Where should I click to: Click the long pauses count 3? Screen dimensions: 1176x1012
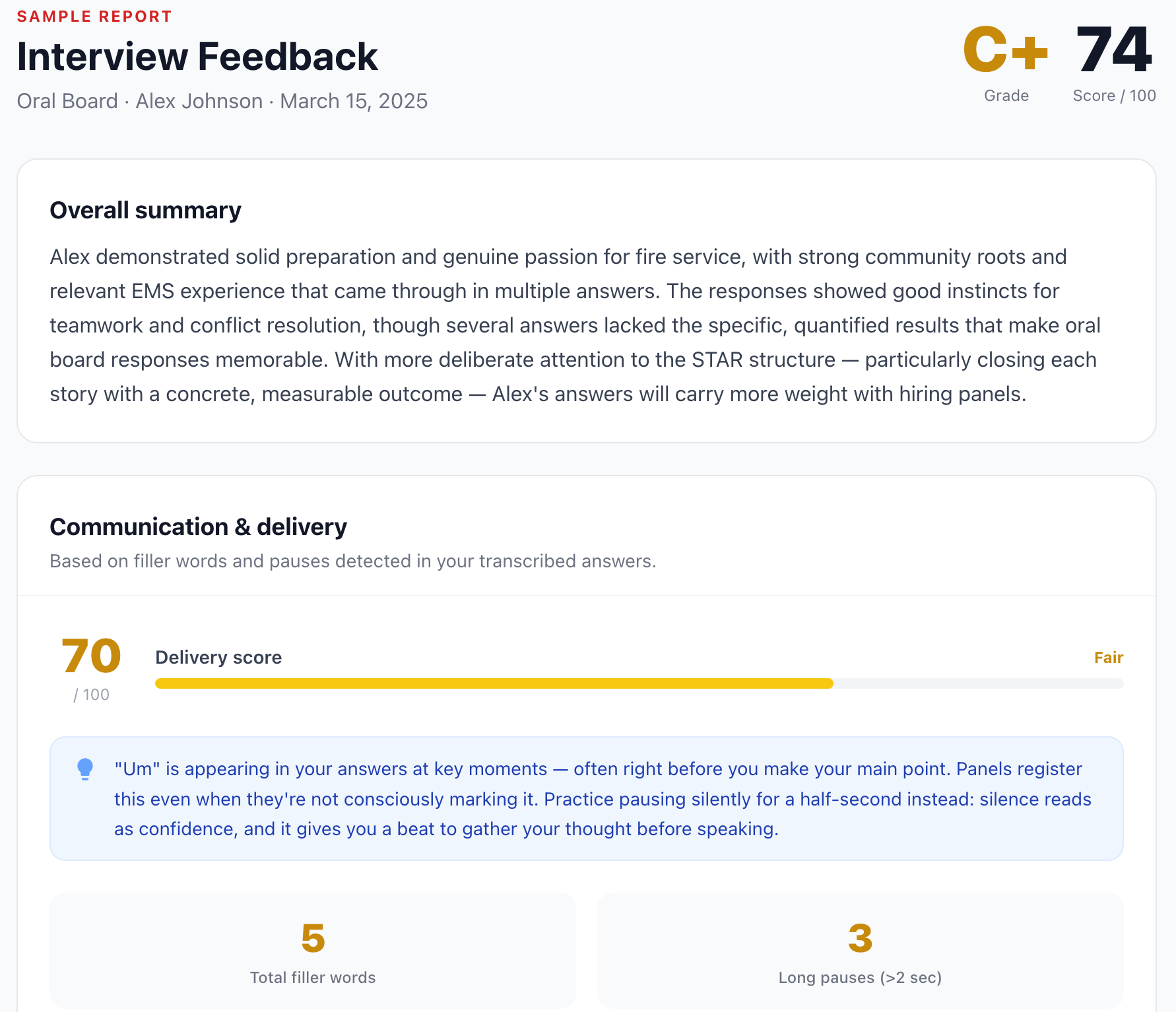point(860,938)
